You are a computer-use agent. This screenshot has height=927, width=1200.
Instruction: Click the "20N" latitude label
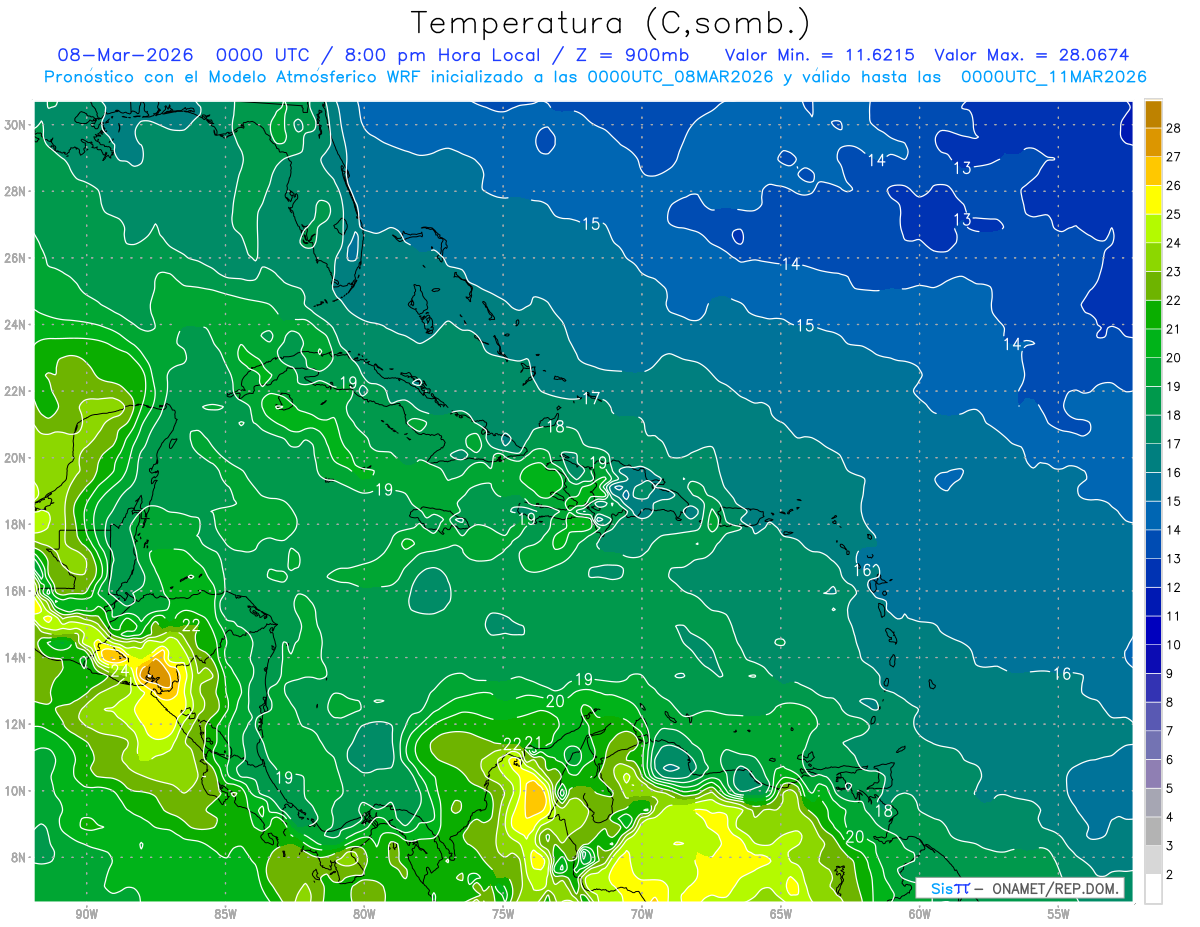tap(17, 458)
